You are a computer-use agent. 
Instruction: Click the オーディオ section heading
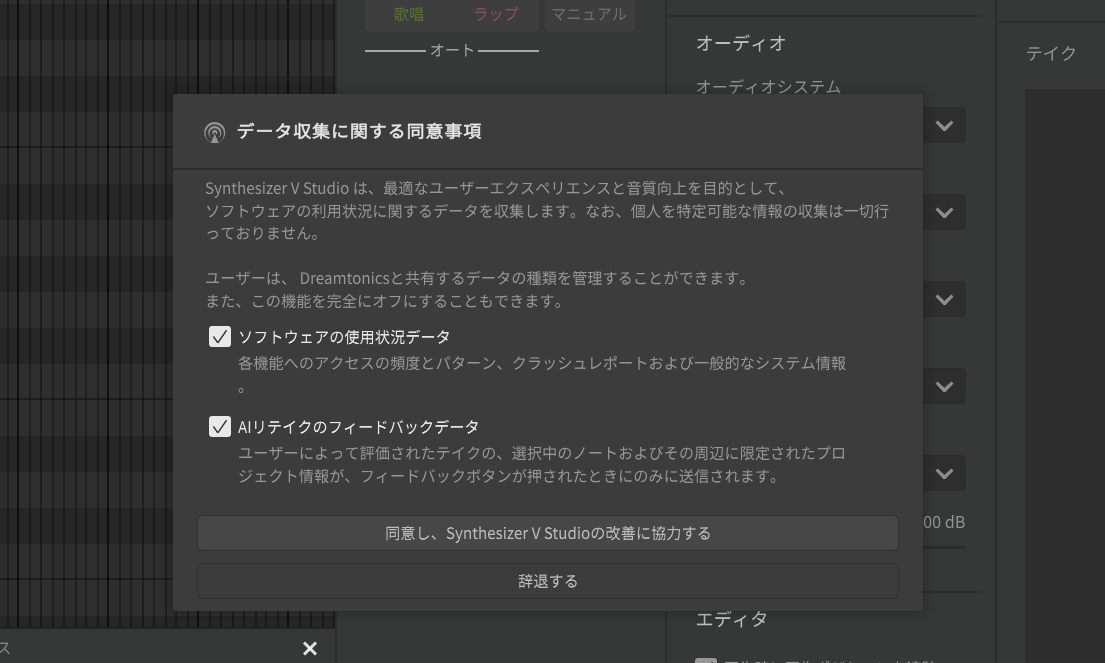click(741, 44)
